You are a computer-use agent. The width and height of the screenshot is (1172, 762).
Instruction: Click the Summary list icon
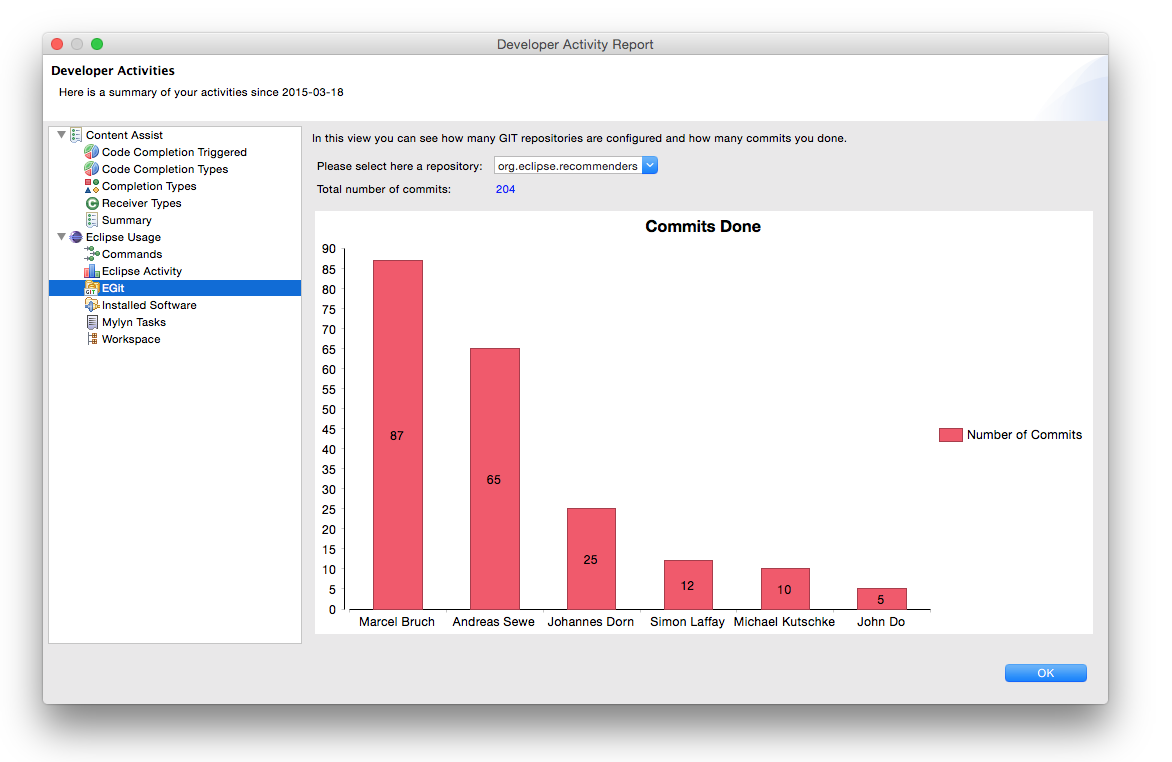pos(91,220)
